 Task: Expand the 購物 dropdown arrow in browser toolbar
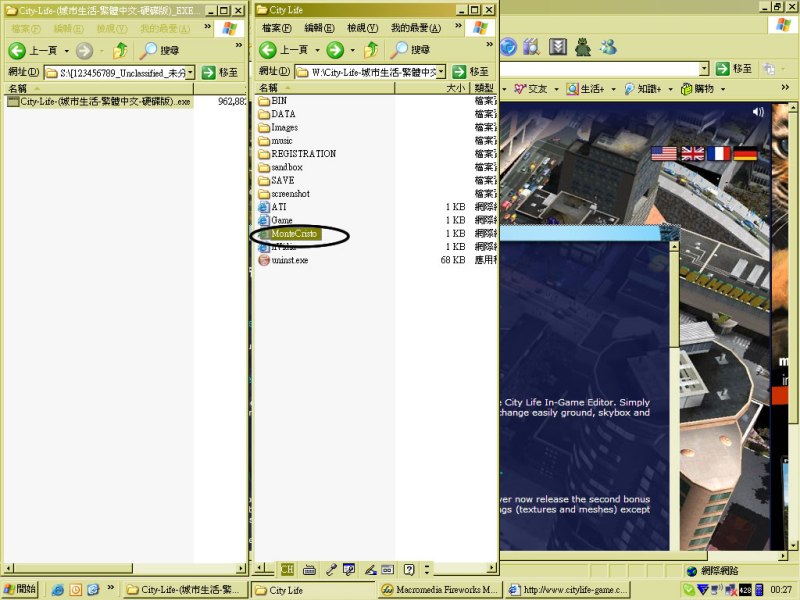(x=723, y=89)
